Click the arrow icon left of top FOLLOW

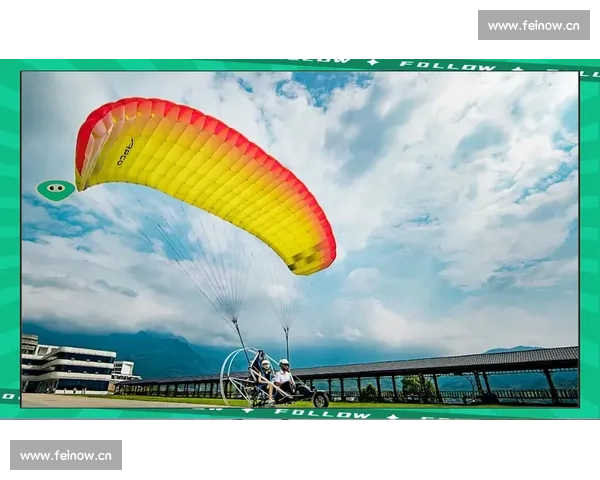[x=373, y=62]
